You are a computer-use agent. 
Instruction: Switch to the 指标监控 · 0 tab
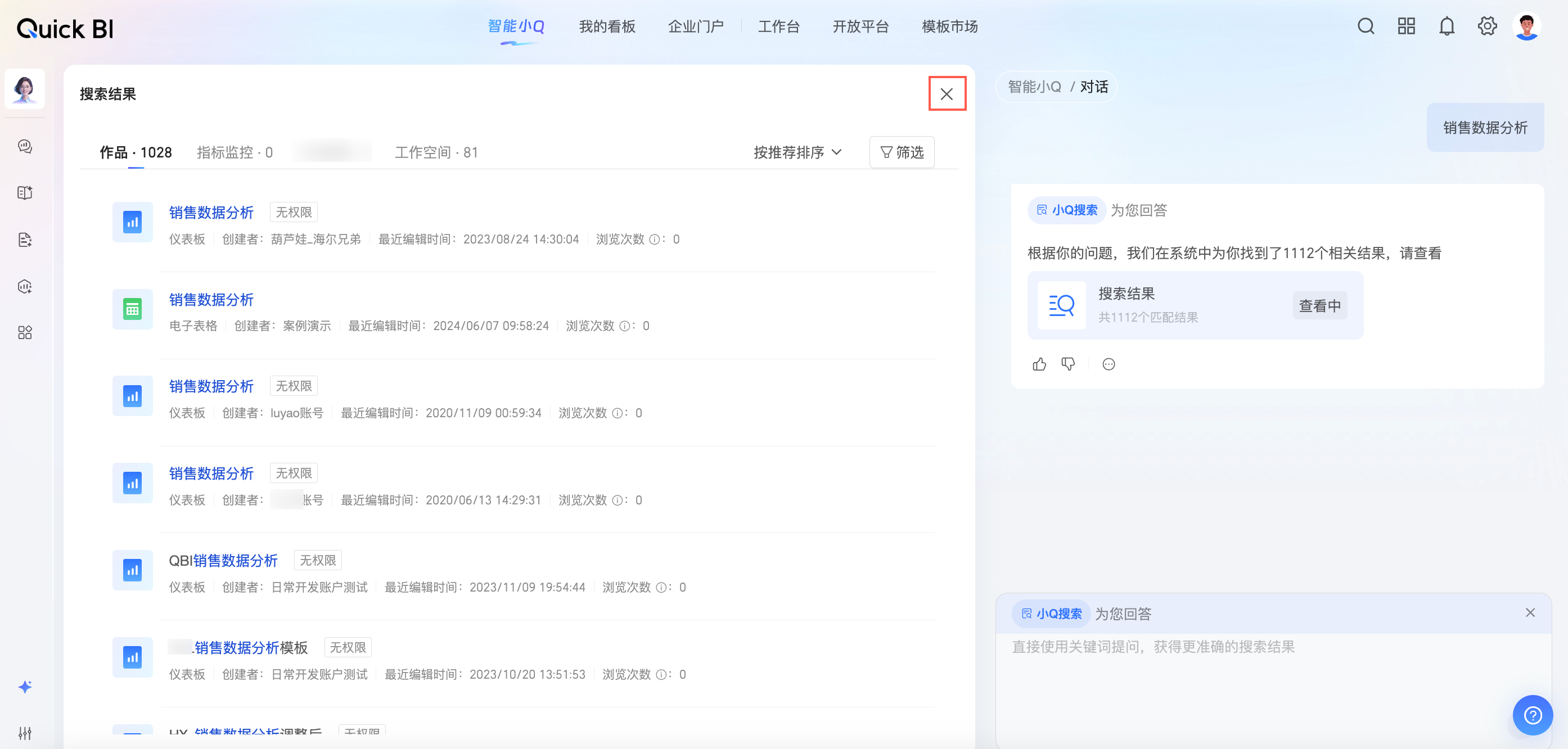tap(235, 152)
